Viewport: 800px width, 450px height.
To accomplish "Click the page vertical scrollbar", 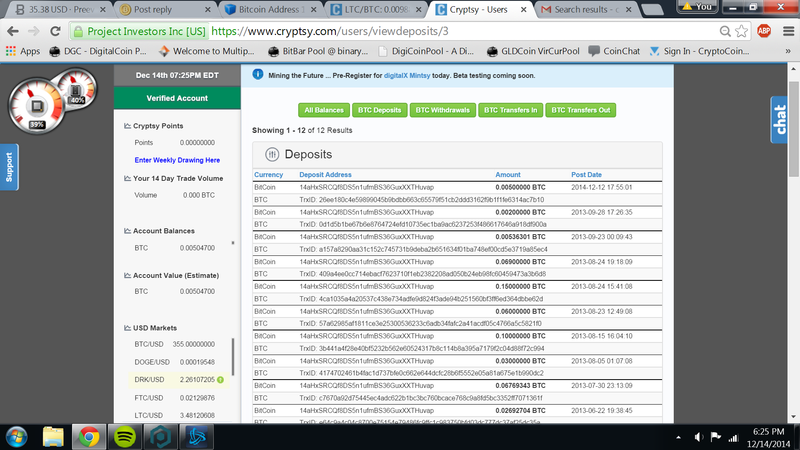I will click(x=794, y=130).
